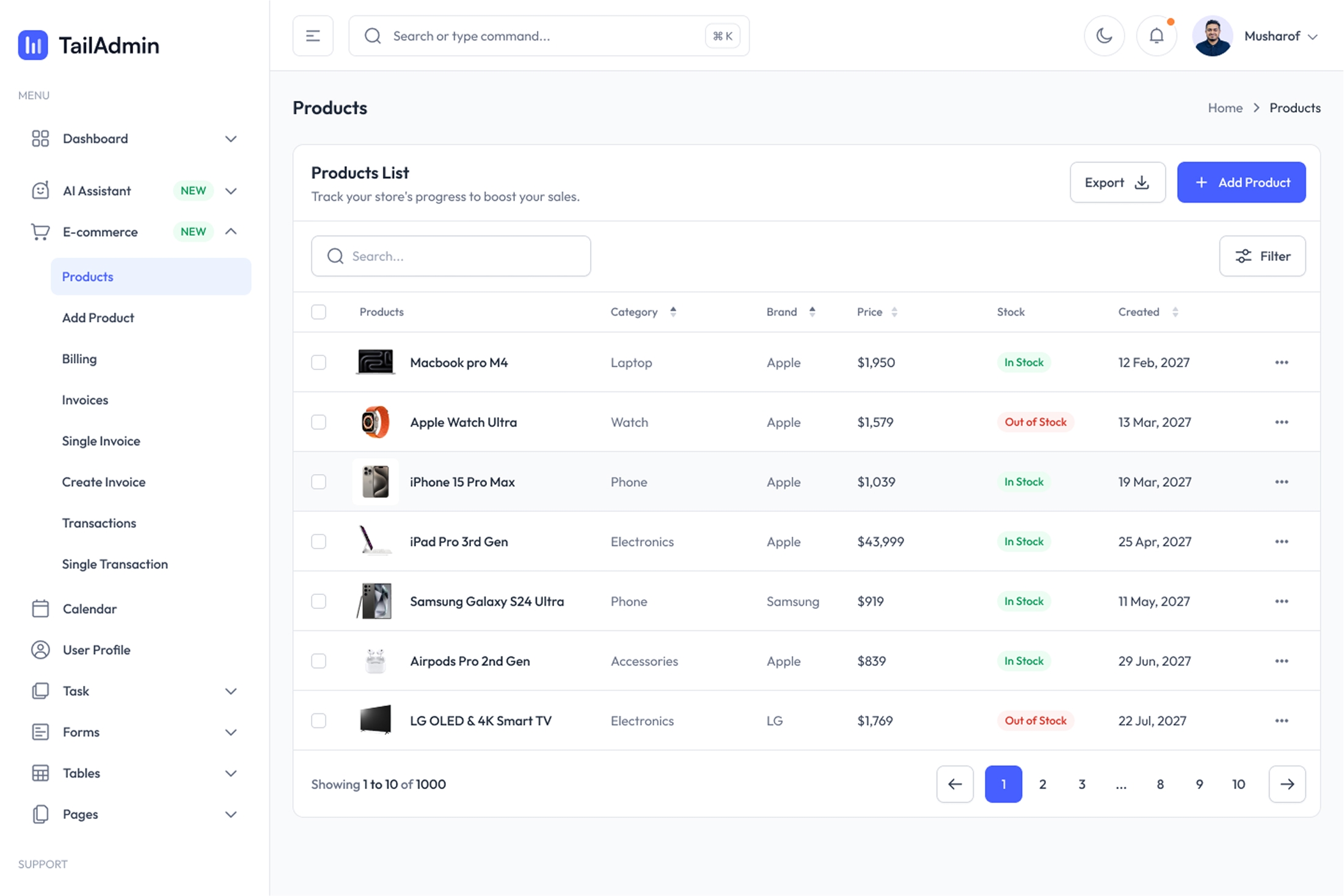Image resolution: width=1344 pixels, height=896 pixels.
Task: Select all products with header checkbox
Action: pyautogui.click(x=319, y=312)
